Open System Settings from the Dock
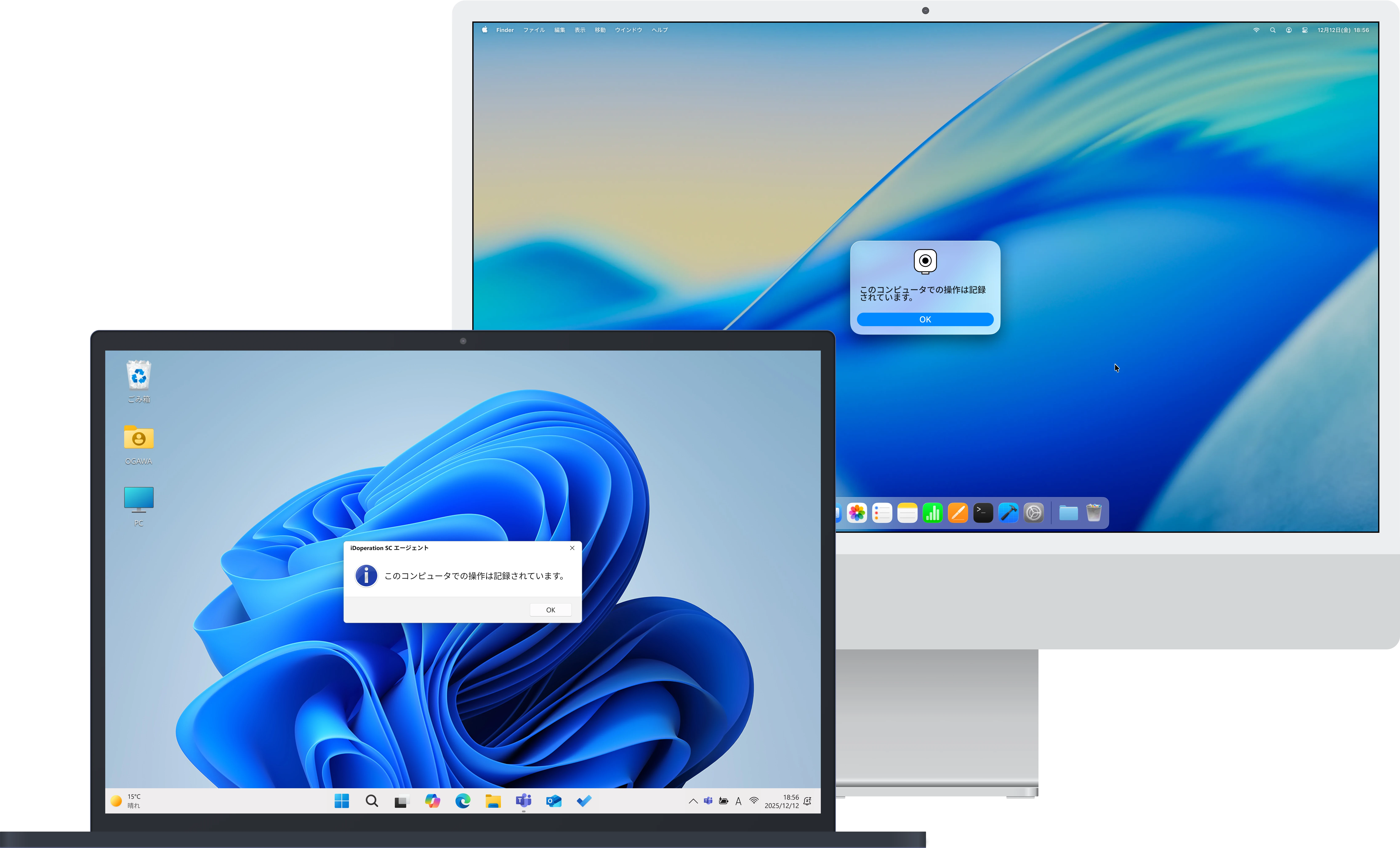Viewport: 1400px width, 848px height. (x=1034, y=512)
